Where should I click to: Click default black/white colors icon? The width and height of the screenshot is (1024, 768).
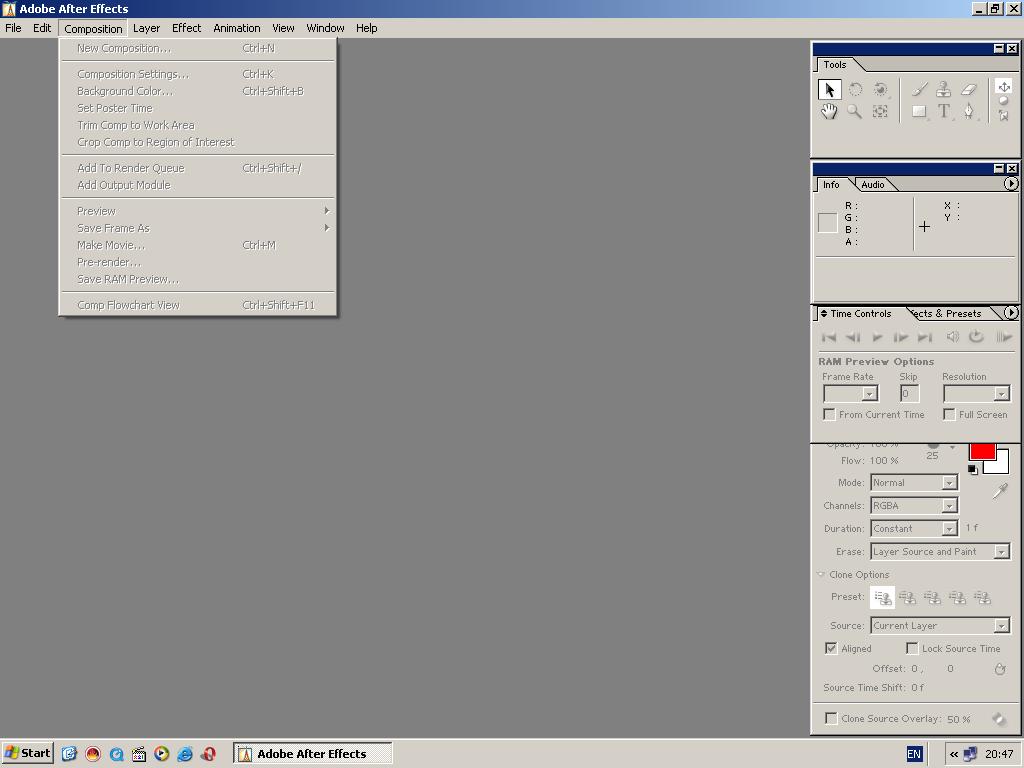(x=973, y=470)
